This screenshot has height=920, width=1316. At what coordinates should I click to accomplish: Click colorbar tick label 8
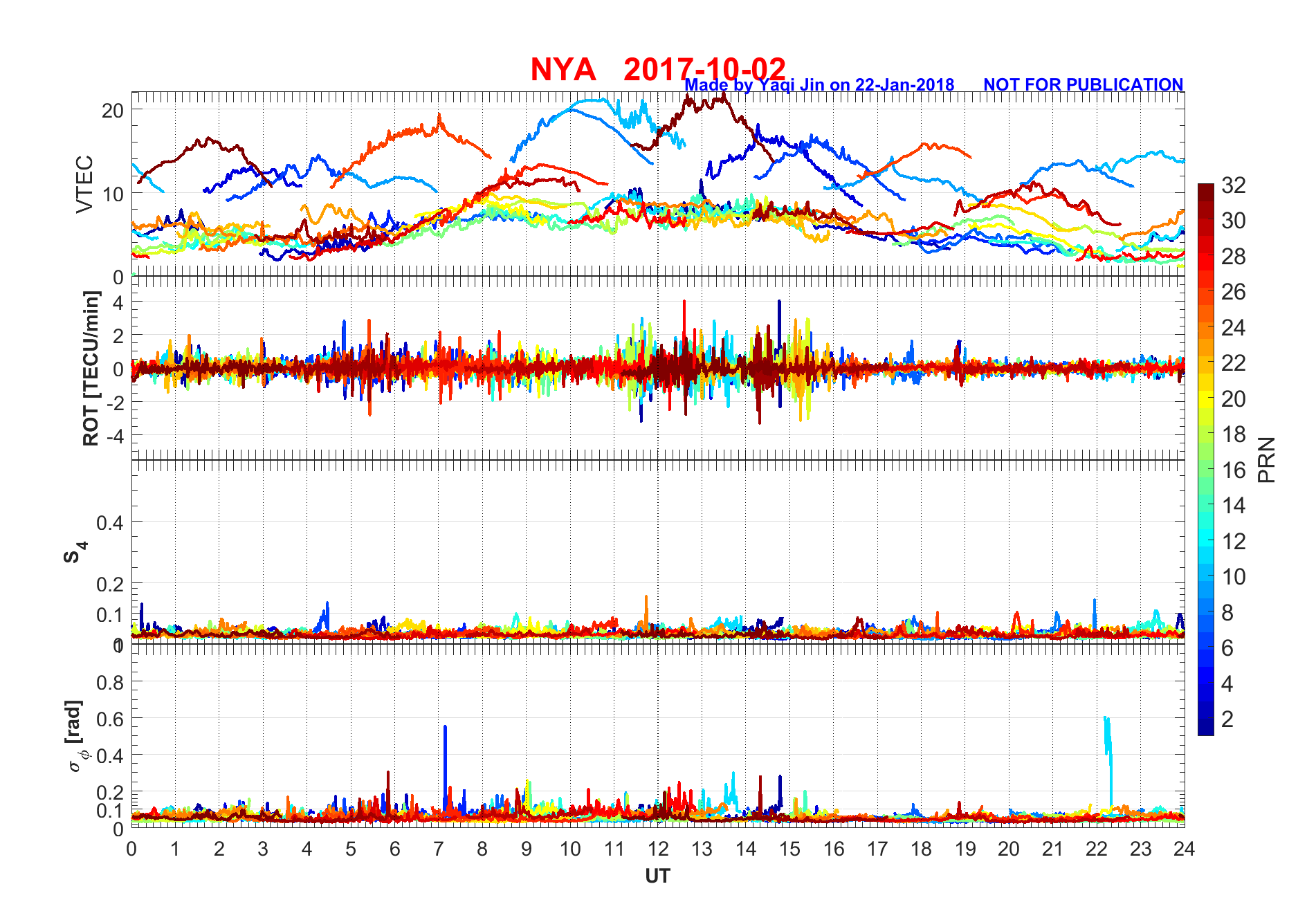(x=1227, y=612)
